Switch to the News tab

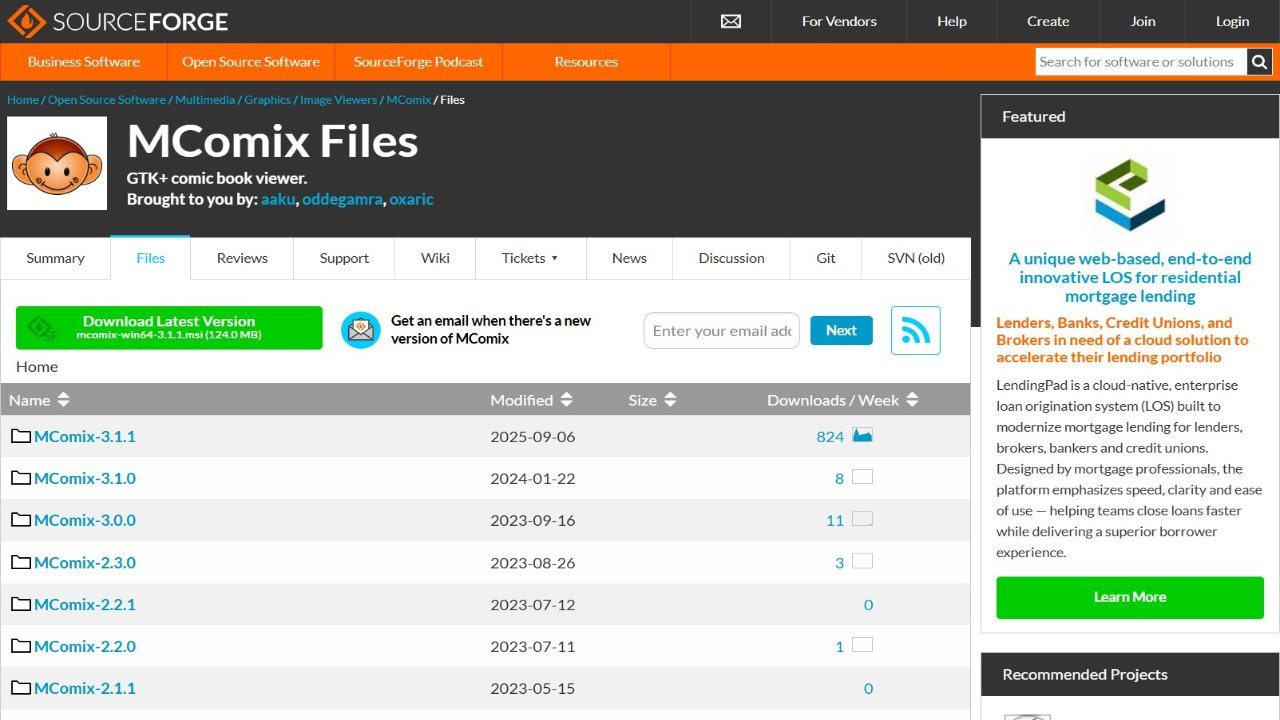click(x=629, y=258)
